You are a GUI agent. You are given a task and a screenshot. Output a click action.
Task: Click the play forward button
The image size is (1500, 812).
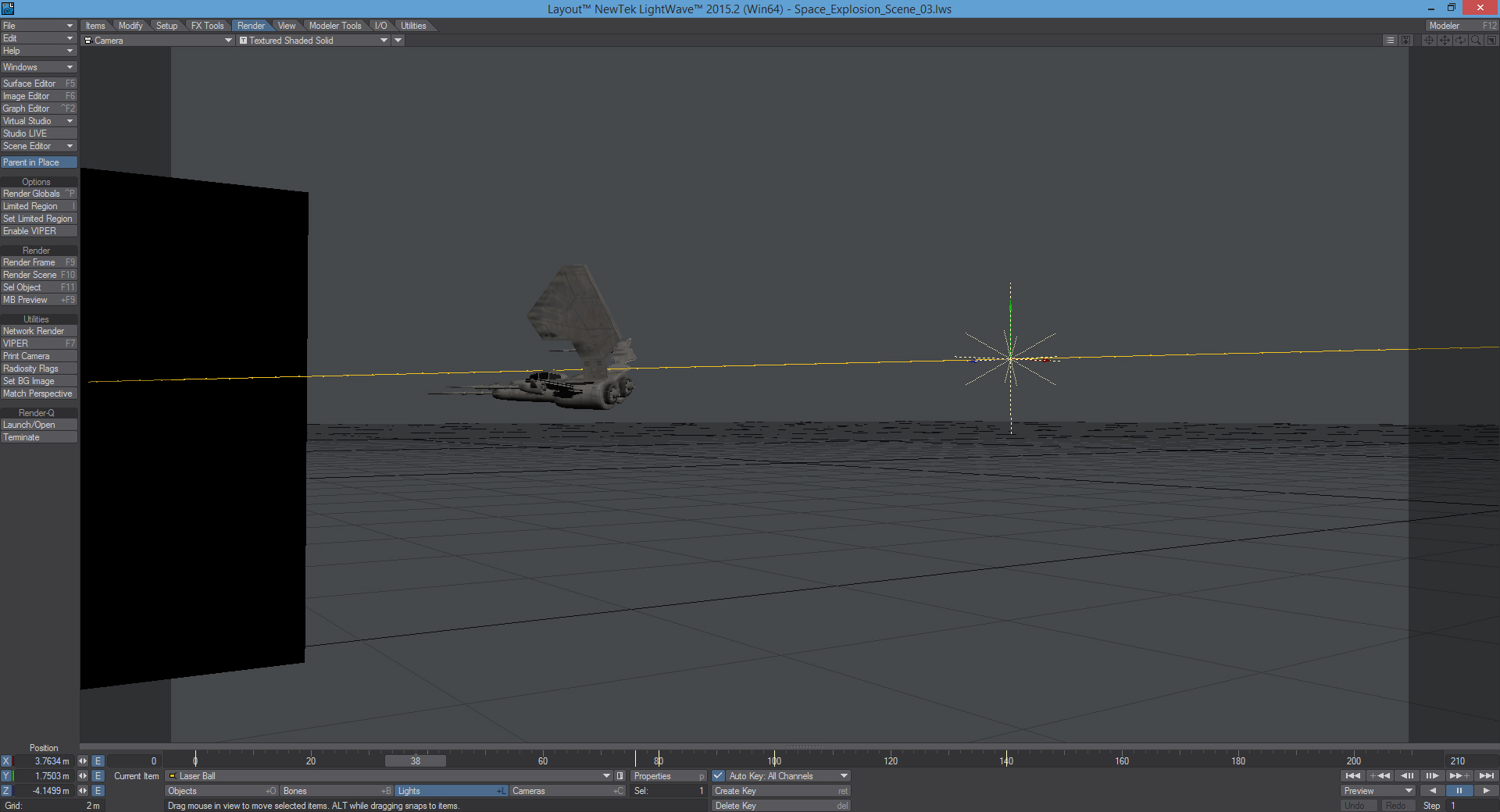pyautogui.click(x=1486, y=790)
